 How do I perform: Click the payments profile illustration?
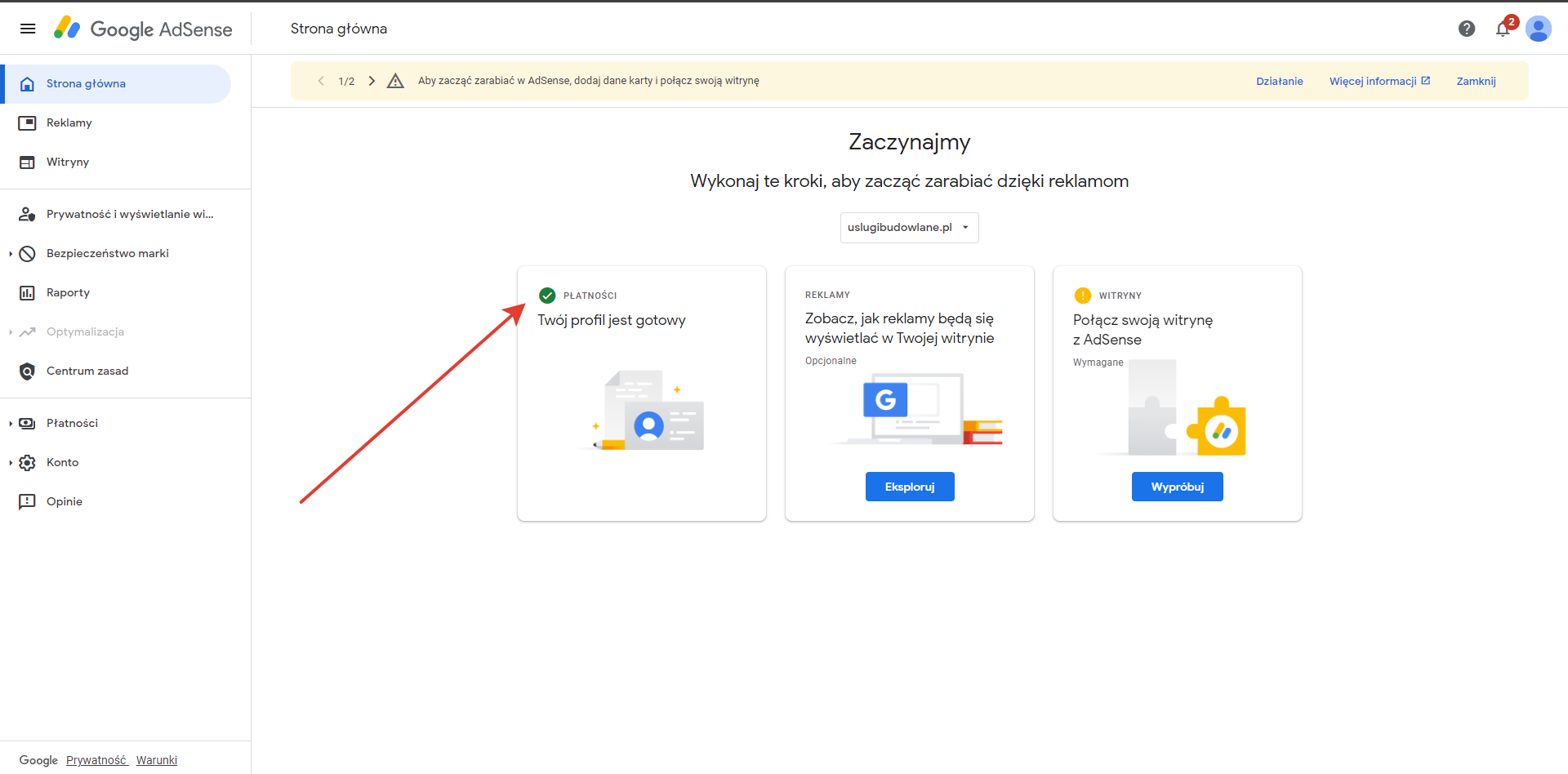[x=642, y=411]
